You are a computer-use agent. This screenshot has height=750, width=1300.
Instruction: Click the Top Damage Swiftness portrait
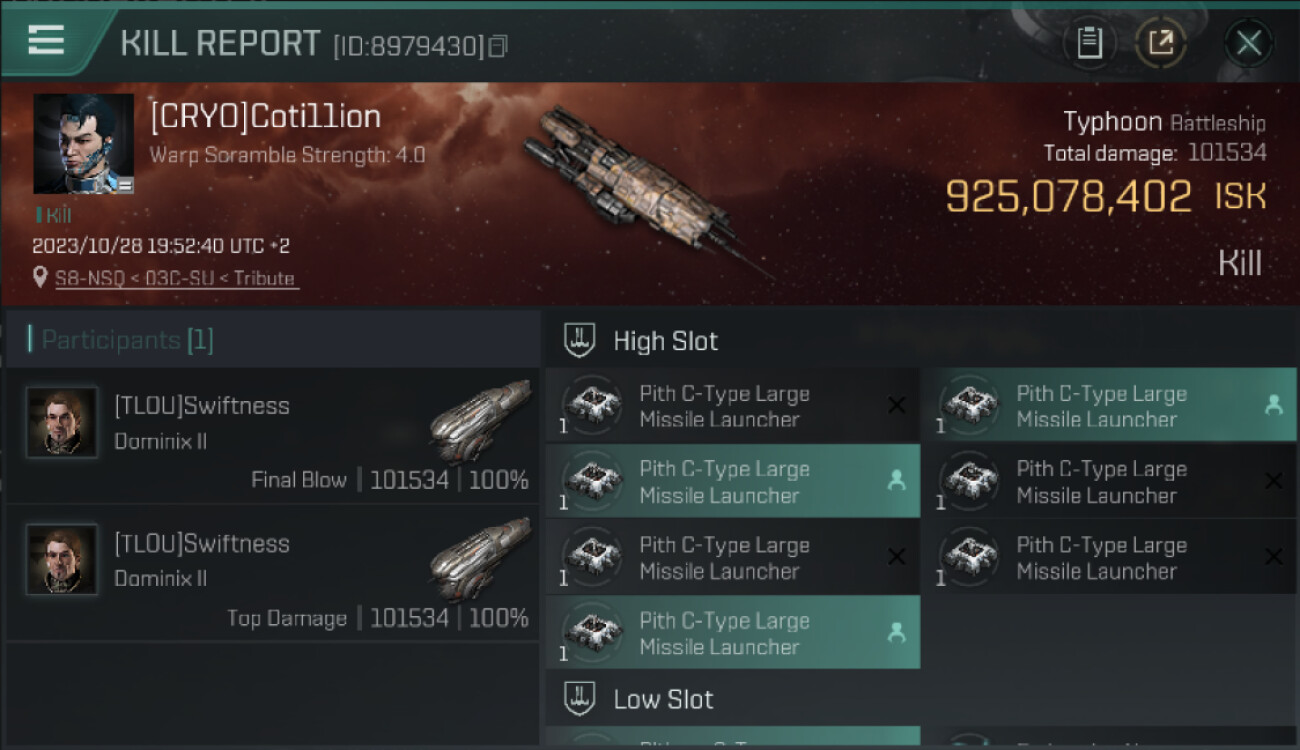click(x=62, y=560)
